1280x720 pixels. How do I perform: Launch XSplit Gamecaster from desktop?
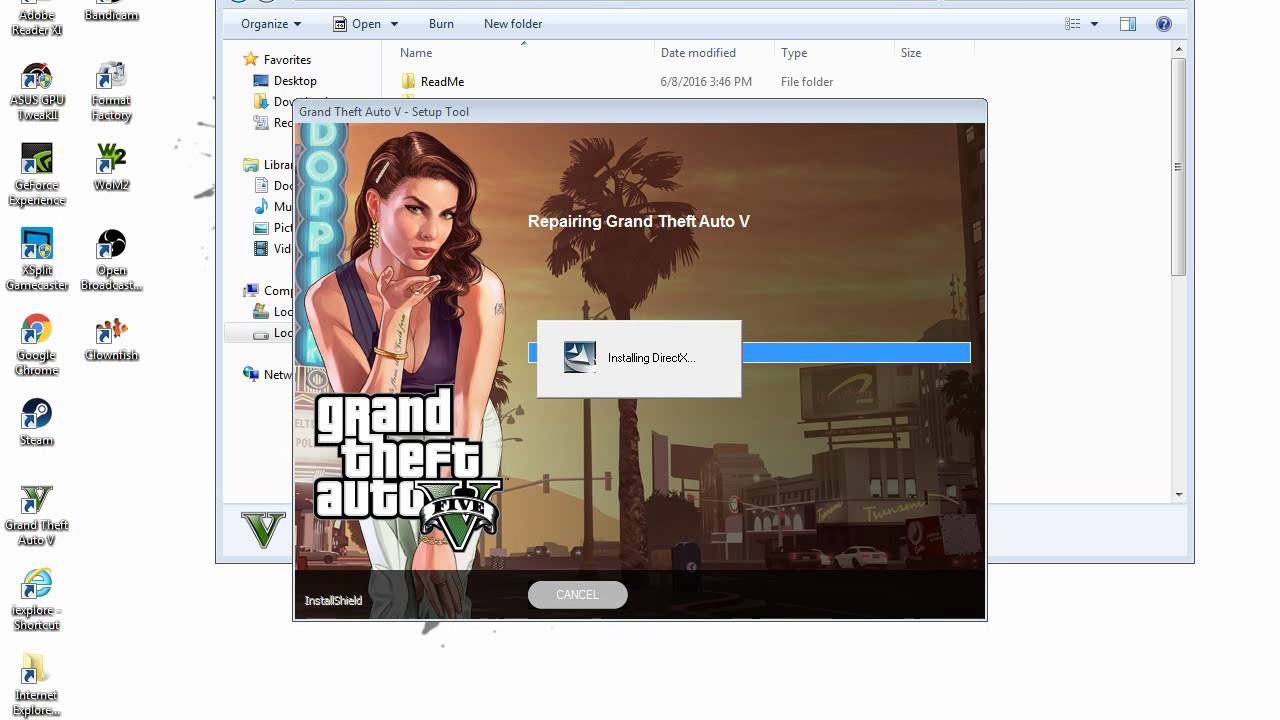coord(37,261)
